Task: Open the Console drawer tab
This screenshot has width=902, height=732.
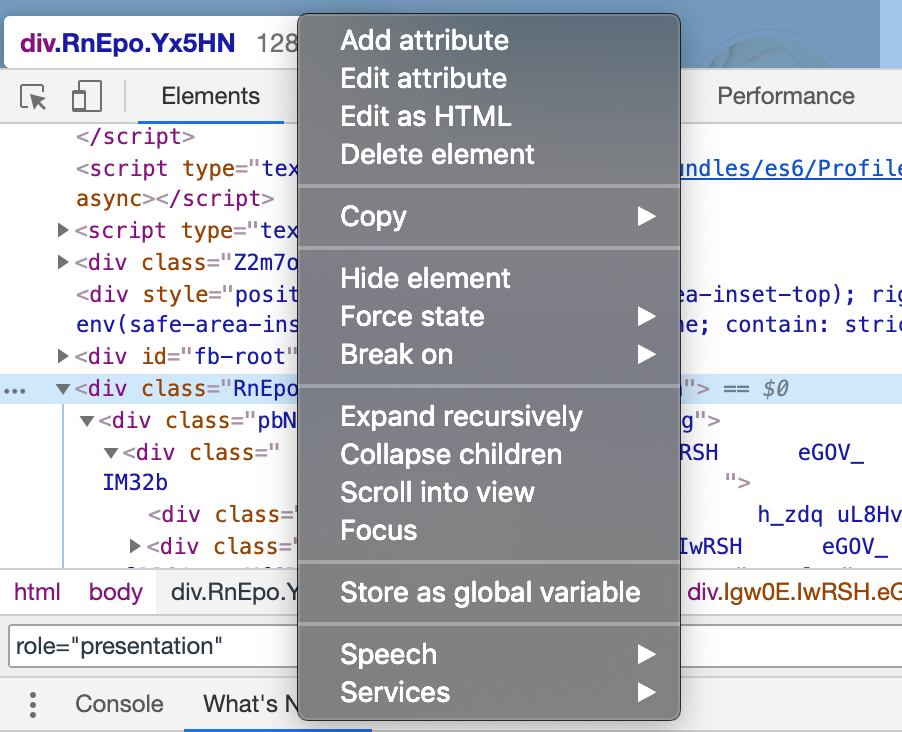Action: pos(119,704)
